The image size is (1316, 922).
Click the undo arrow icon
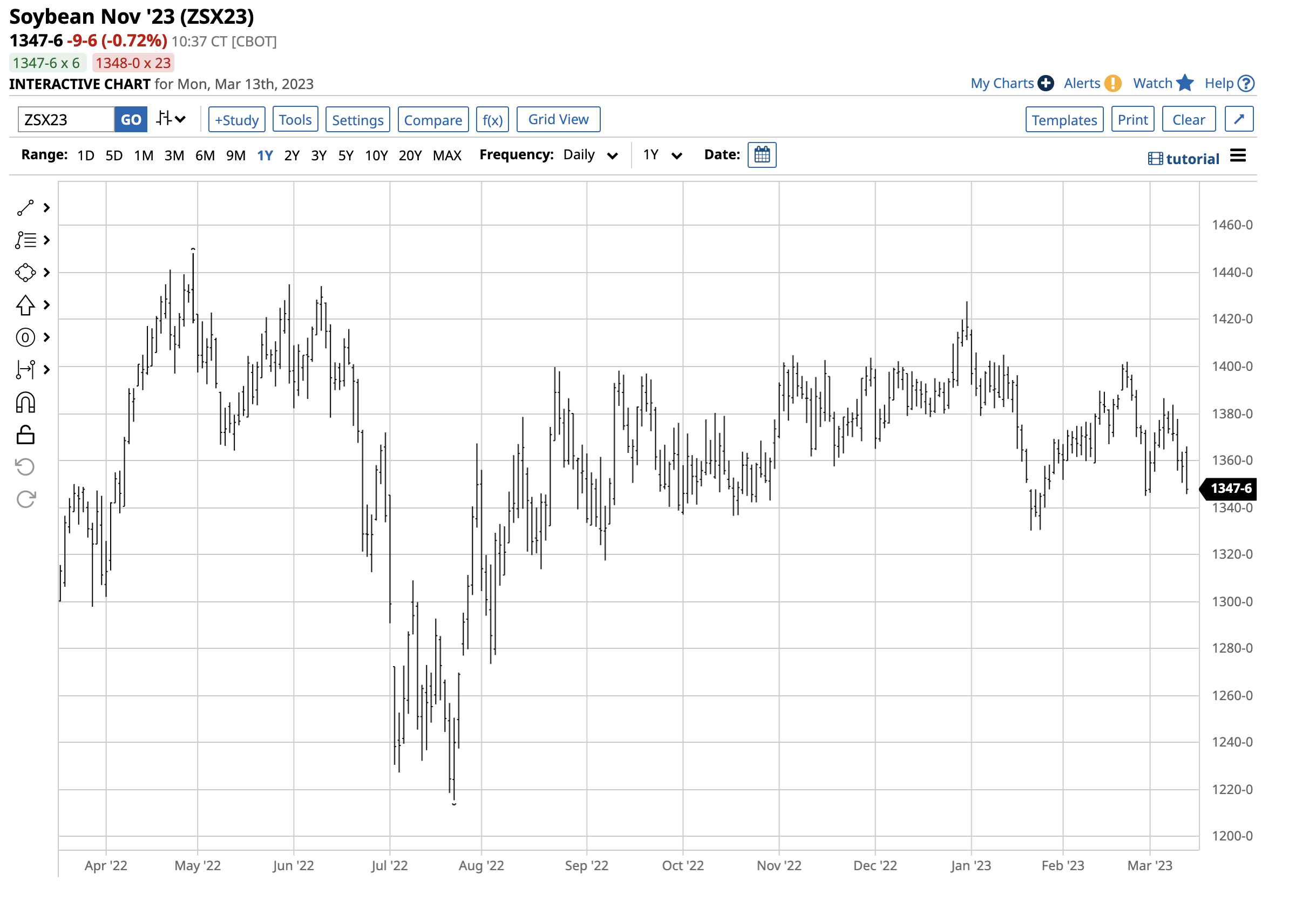pos(25,467)
